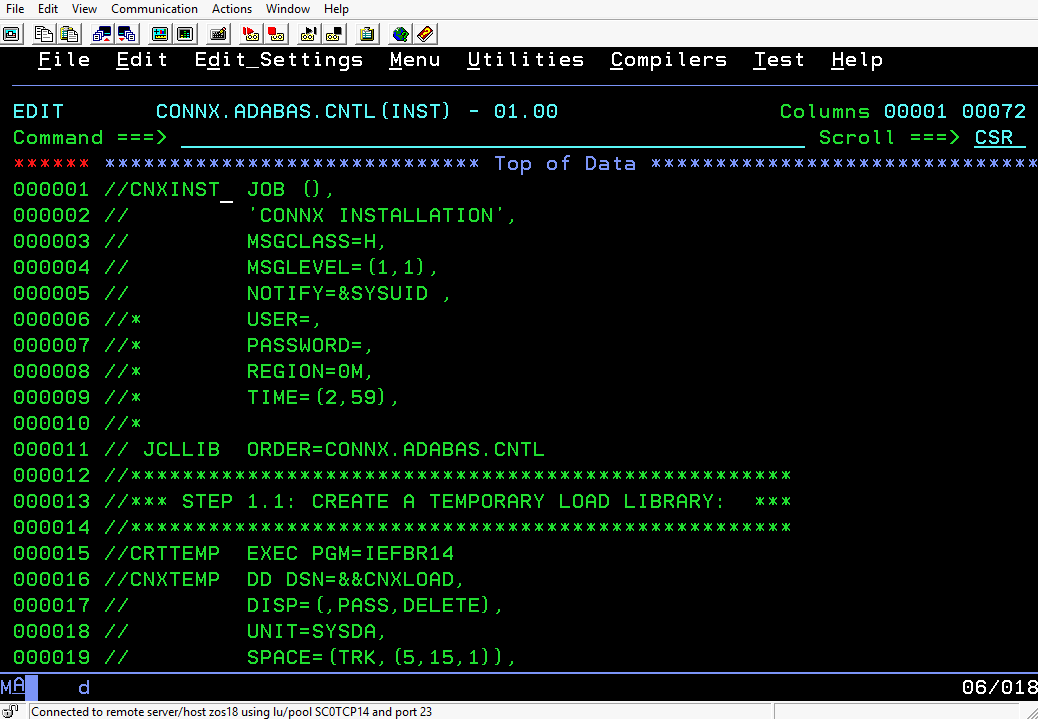The height and width of the screenshot is (719, 1038).
Task: Click the CNXINST job name
Action: click(175, 189)
